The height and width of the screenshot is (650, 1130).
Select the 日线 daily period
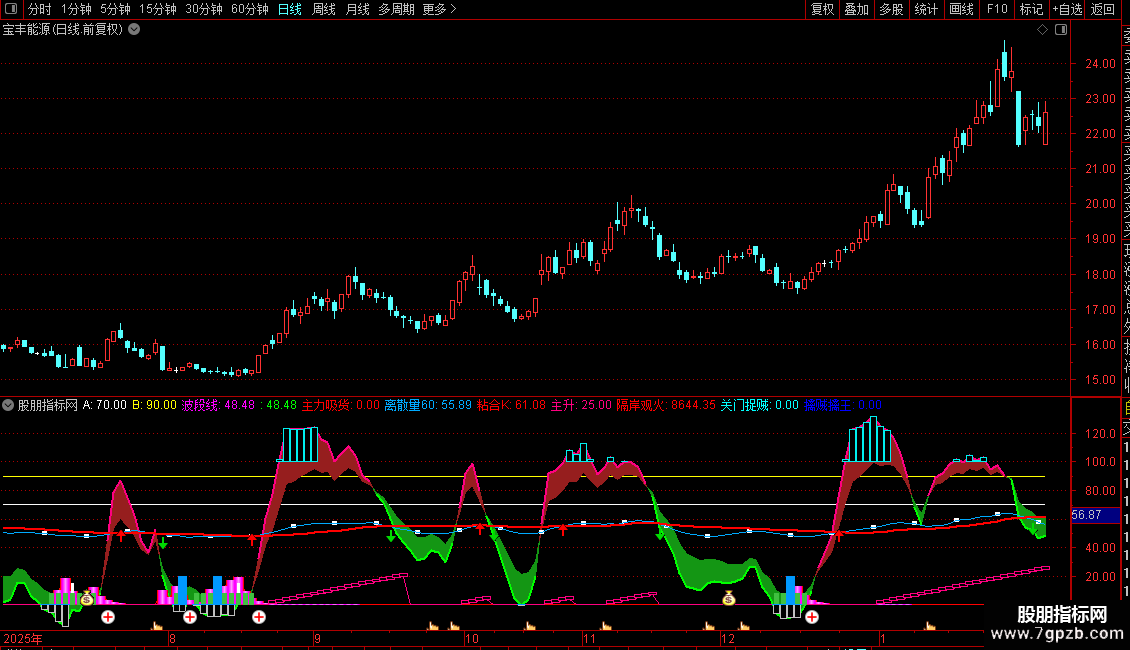[290, 9]
